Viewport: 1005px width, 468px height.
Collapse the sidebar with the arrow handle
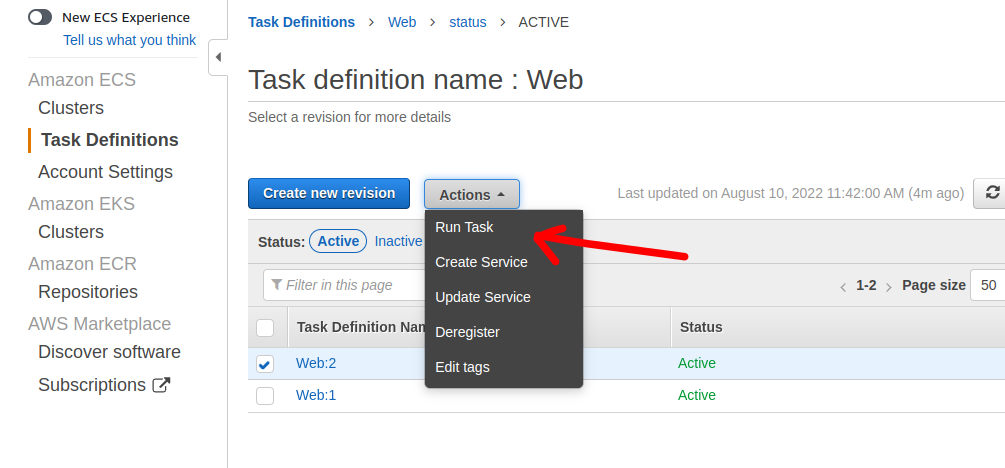point(218,57)
